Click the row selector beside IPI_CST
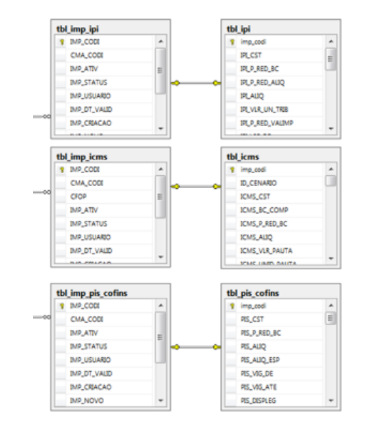 pyautogui.click(x=231, y=55)
